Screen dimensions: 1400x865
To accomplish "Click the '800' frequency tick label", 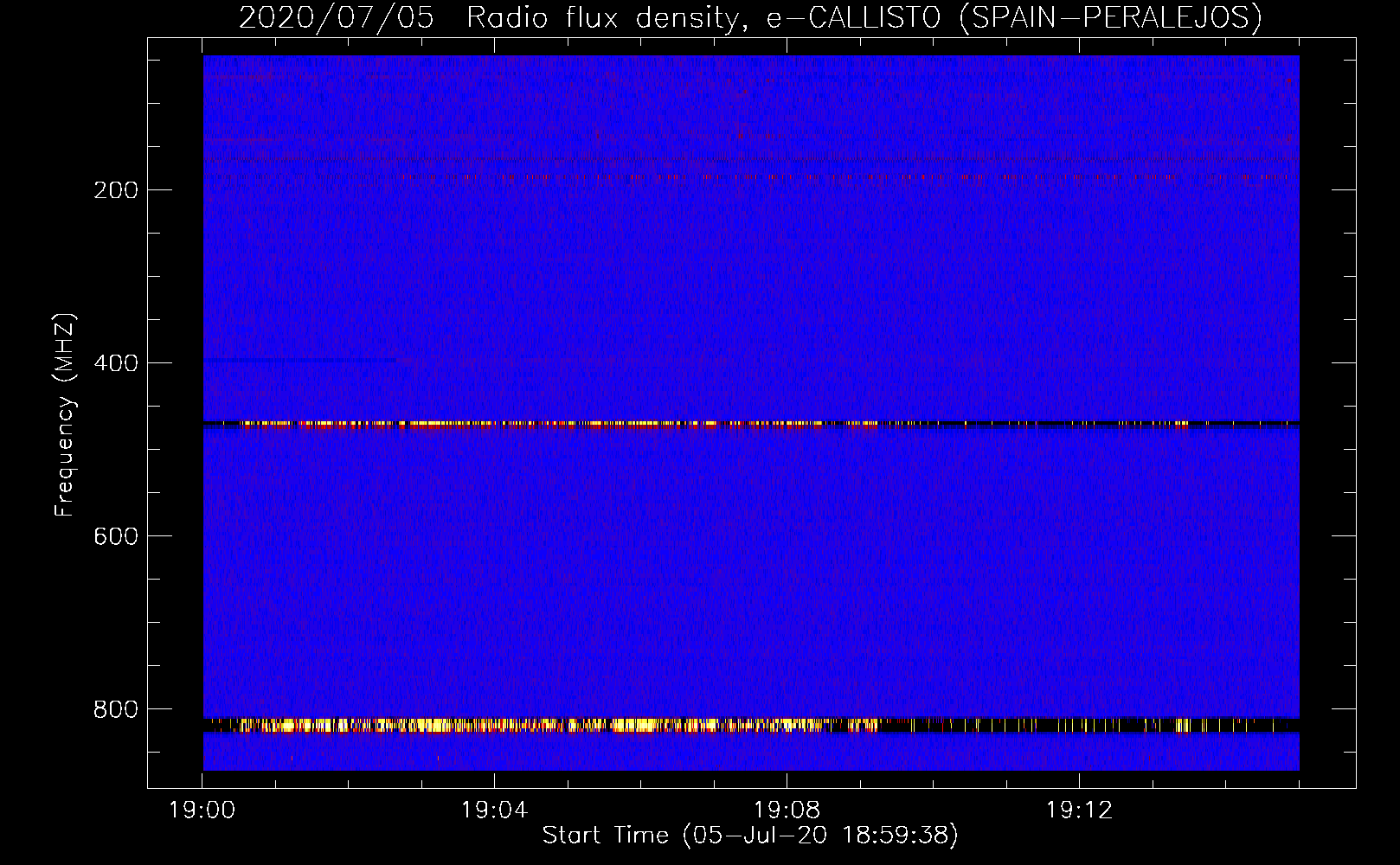I will [116, 709].
